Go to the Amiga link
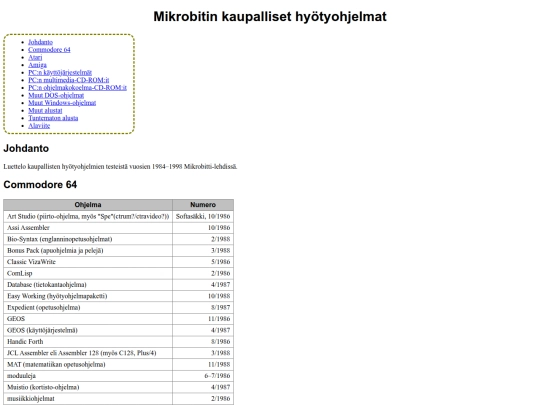Image resolution: width=540 pixels, height=405 pixels. click(37, 65)
